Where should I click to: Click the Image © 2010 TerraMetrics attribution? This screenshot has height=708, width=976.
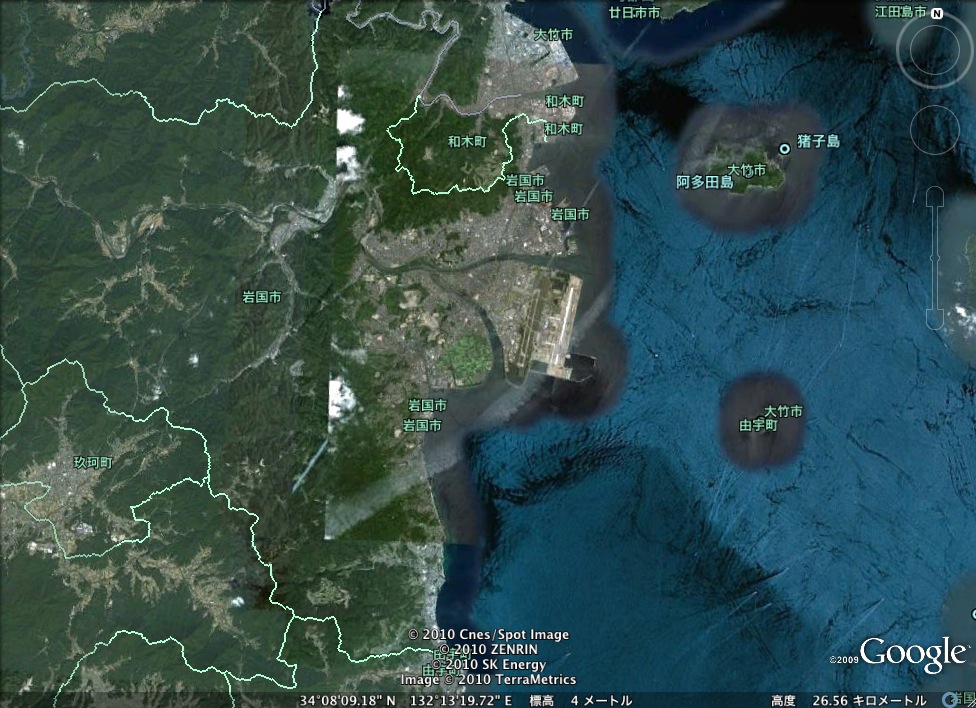(x=488, y=679)
